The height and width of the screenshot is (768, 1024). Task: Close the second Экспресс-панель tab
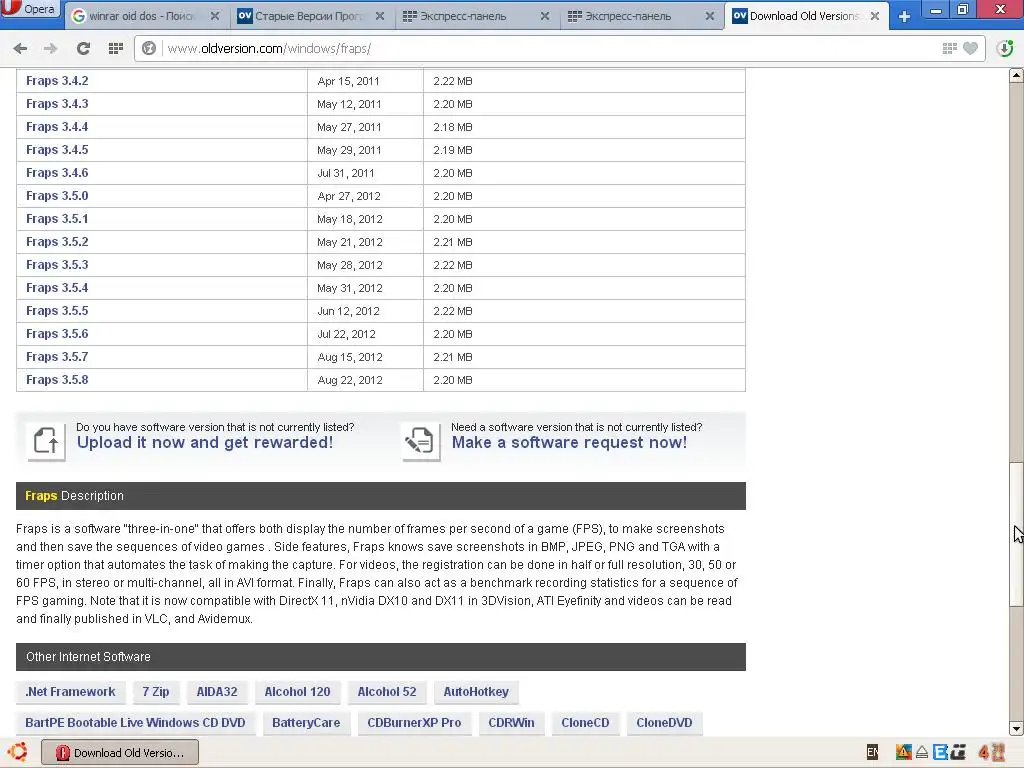click(710, 16)
